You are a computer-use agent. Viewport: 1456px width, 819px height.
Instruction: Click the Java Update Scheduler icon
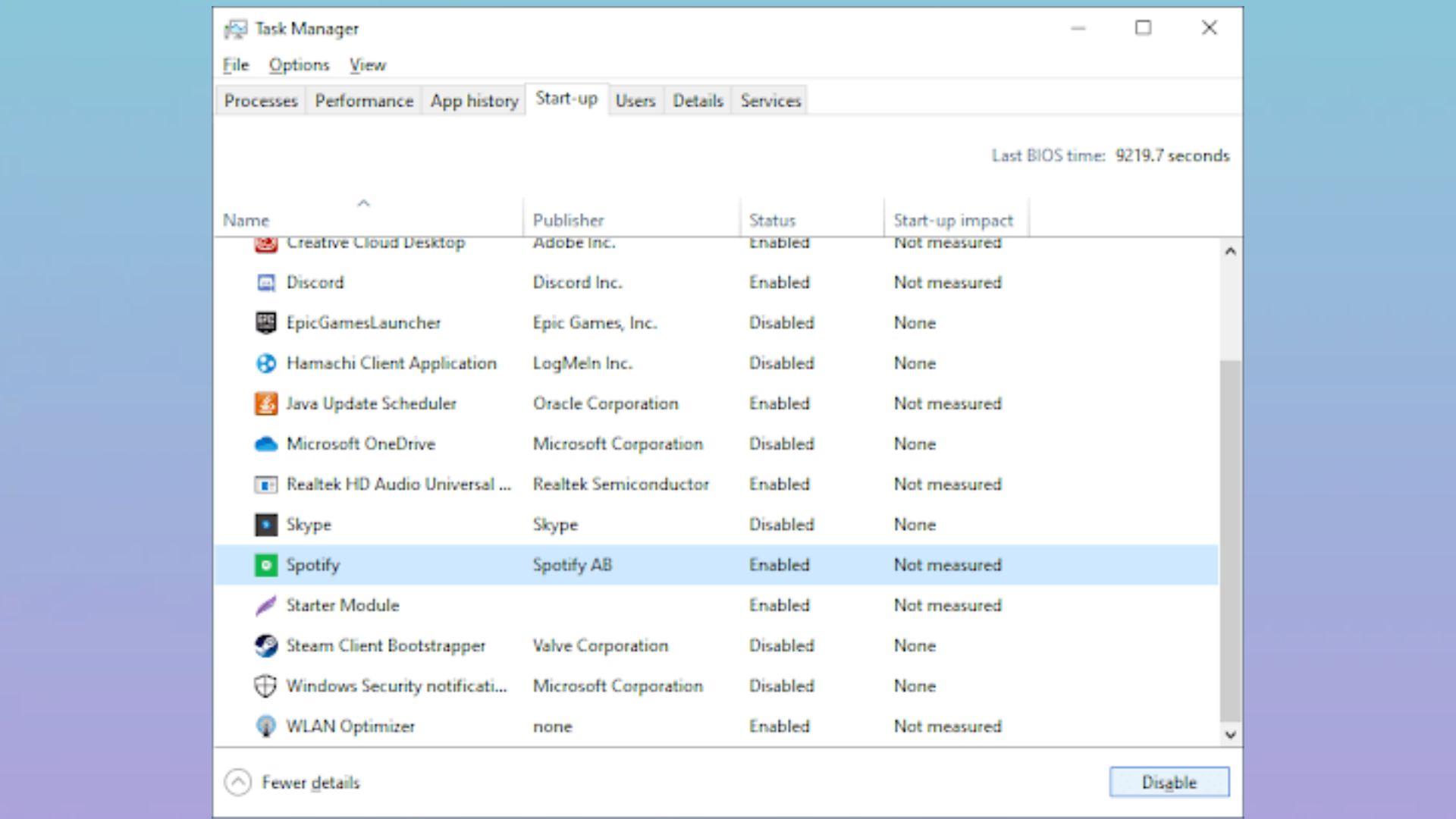[265, 403]
